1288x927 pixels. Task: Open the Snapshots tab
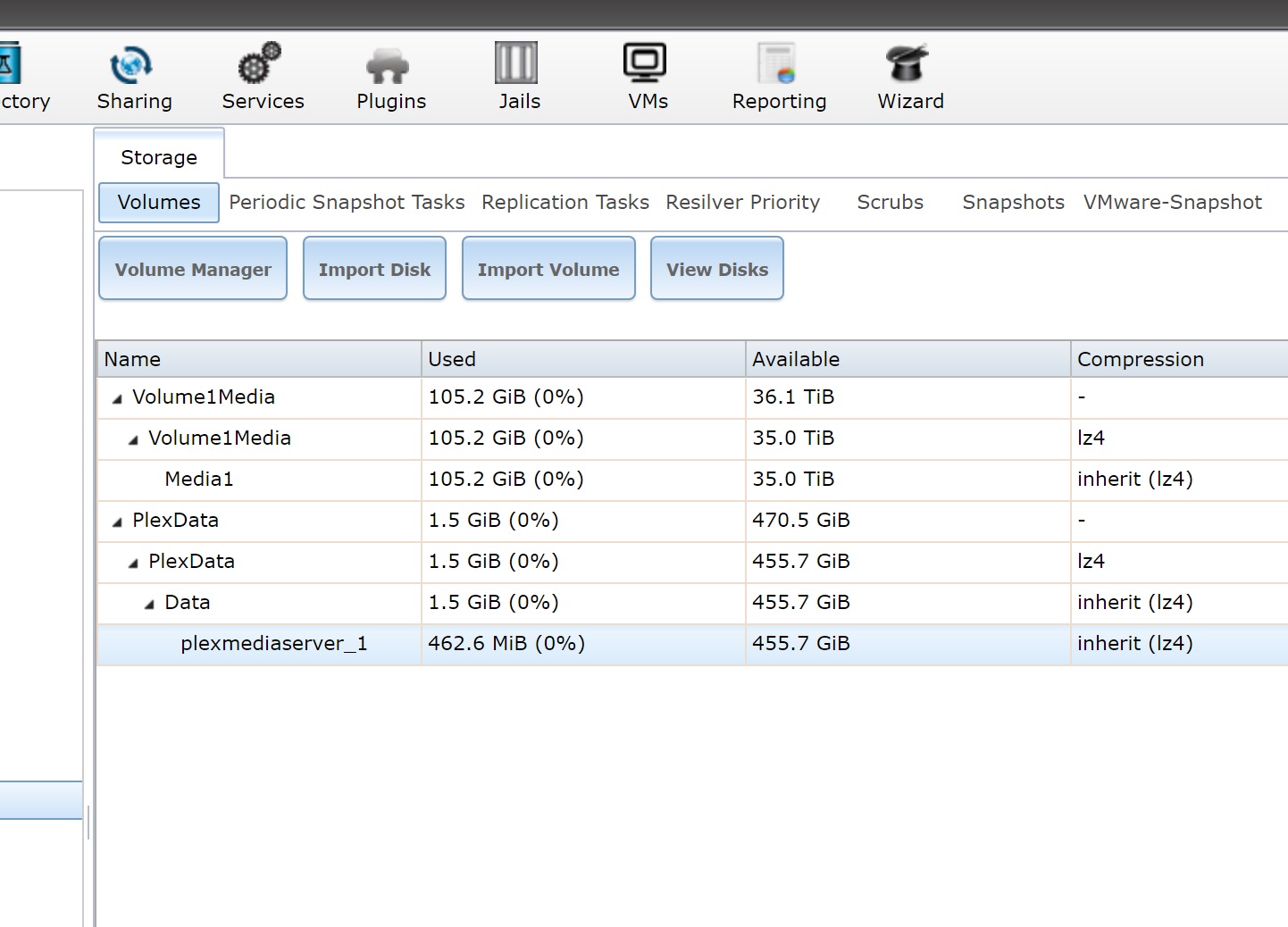point(1013,203)
